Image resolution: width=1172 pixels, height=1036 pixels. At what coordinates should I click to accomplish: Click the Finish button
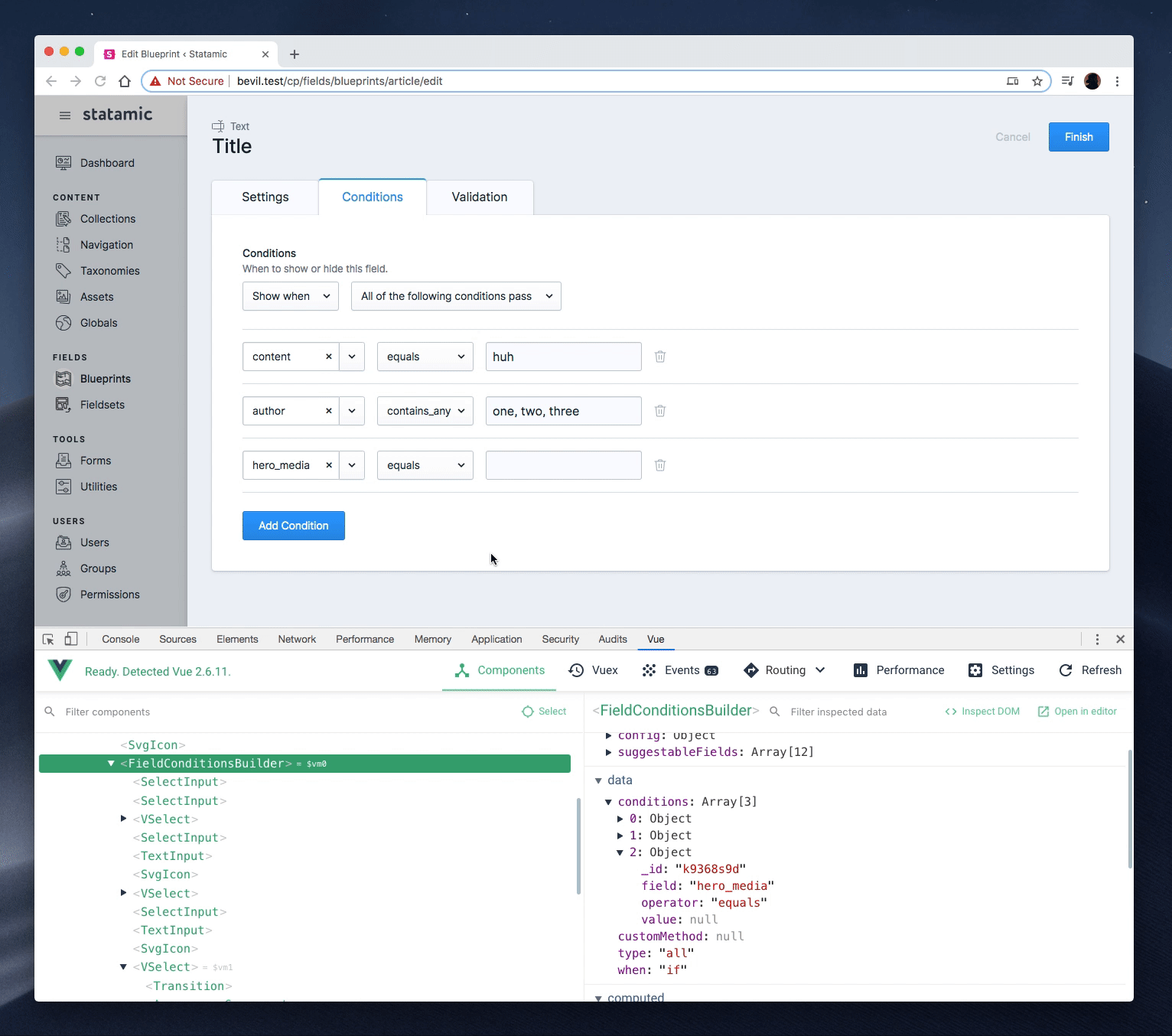(1079, 137)
